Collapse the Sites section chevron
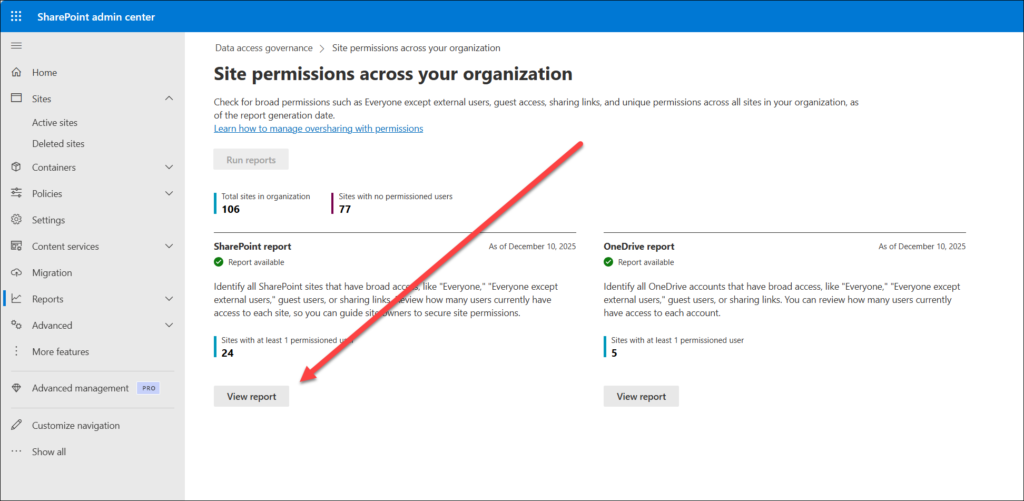 [169, 99]
